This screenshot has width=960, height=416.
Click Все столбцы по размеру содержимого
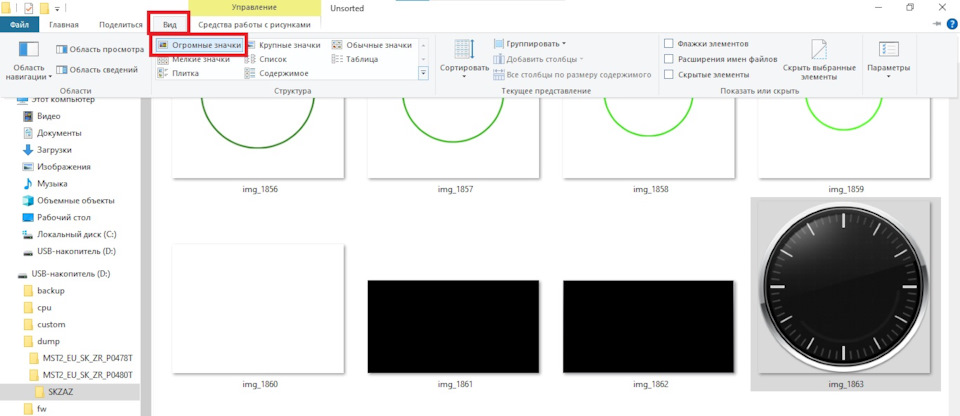[x=572, y=75]
